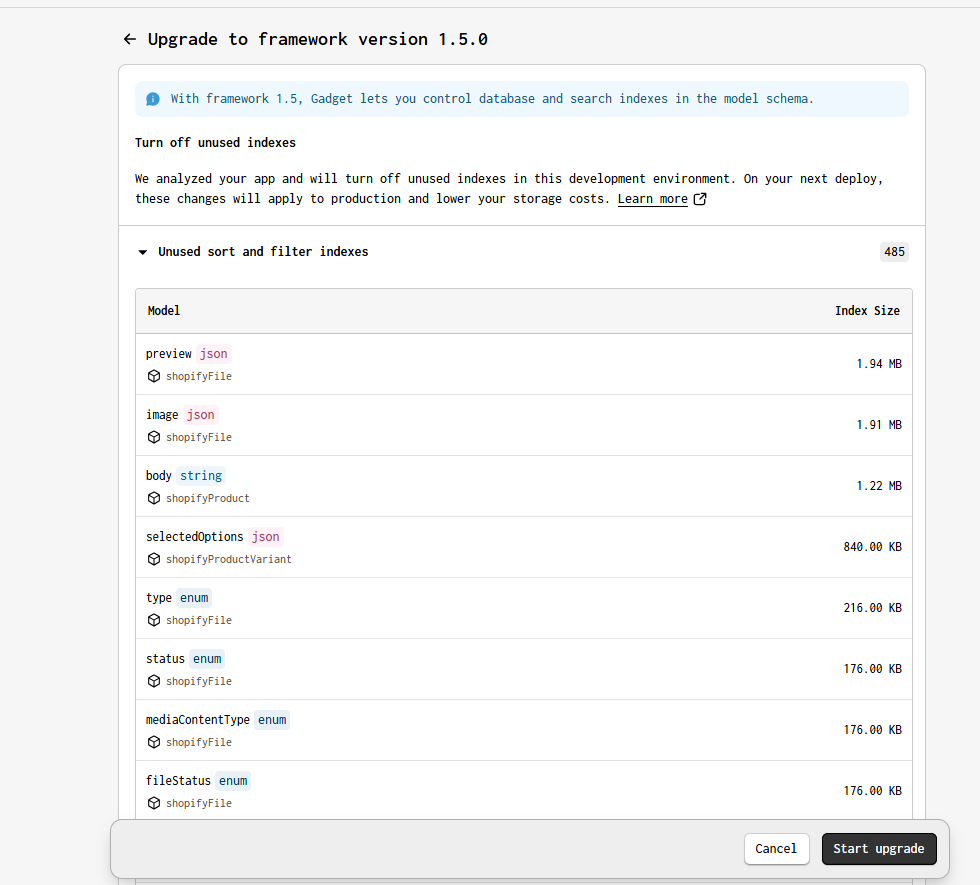Click the shopifyProduct cube icon under body
This screenshot has width=980, height=885.
tap(154, 498)
